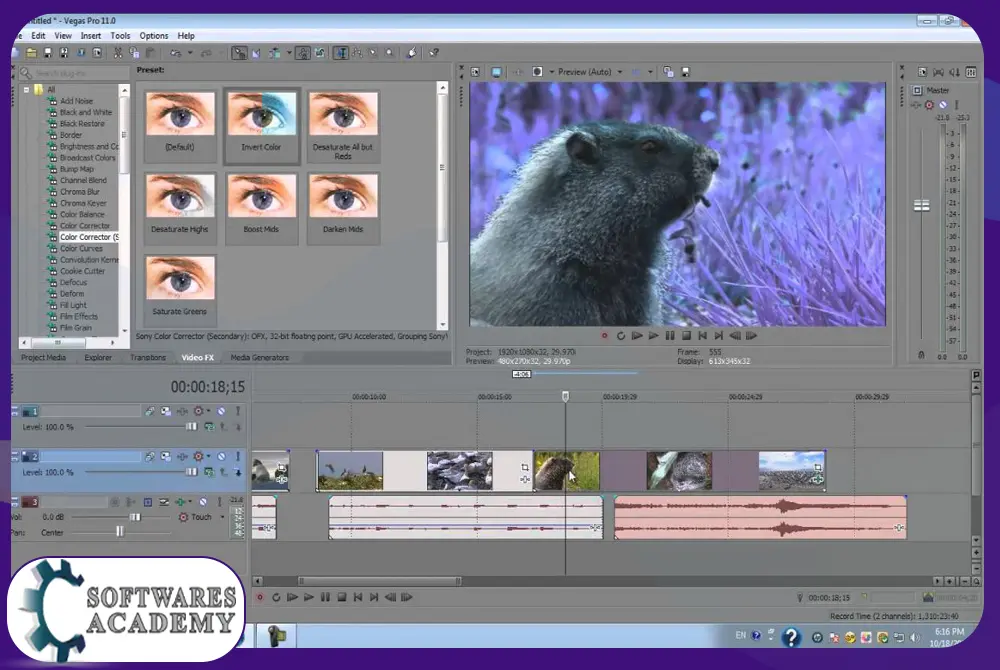Click the timeline zoom magnifier in corner
This screenshot has width=1000, height=670.
coord(976,581)
